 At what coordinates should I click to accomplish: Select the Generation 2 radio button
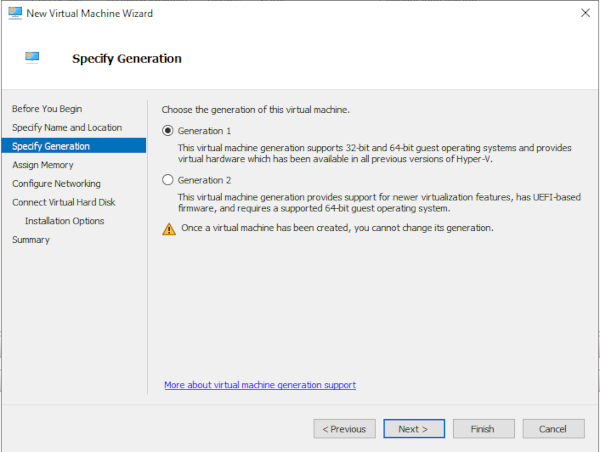[168, 180]
